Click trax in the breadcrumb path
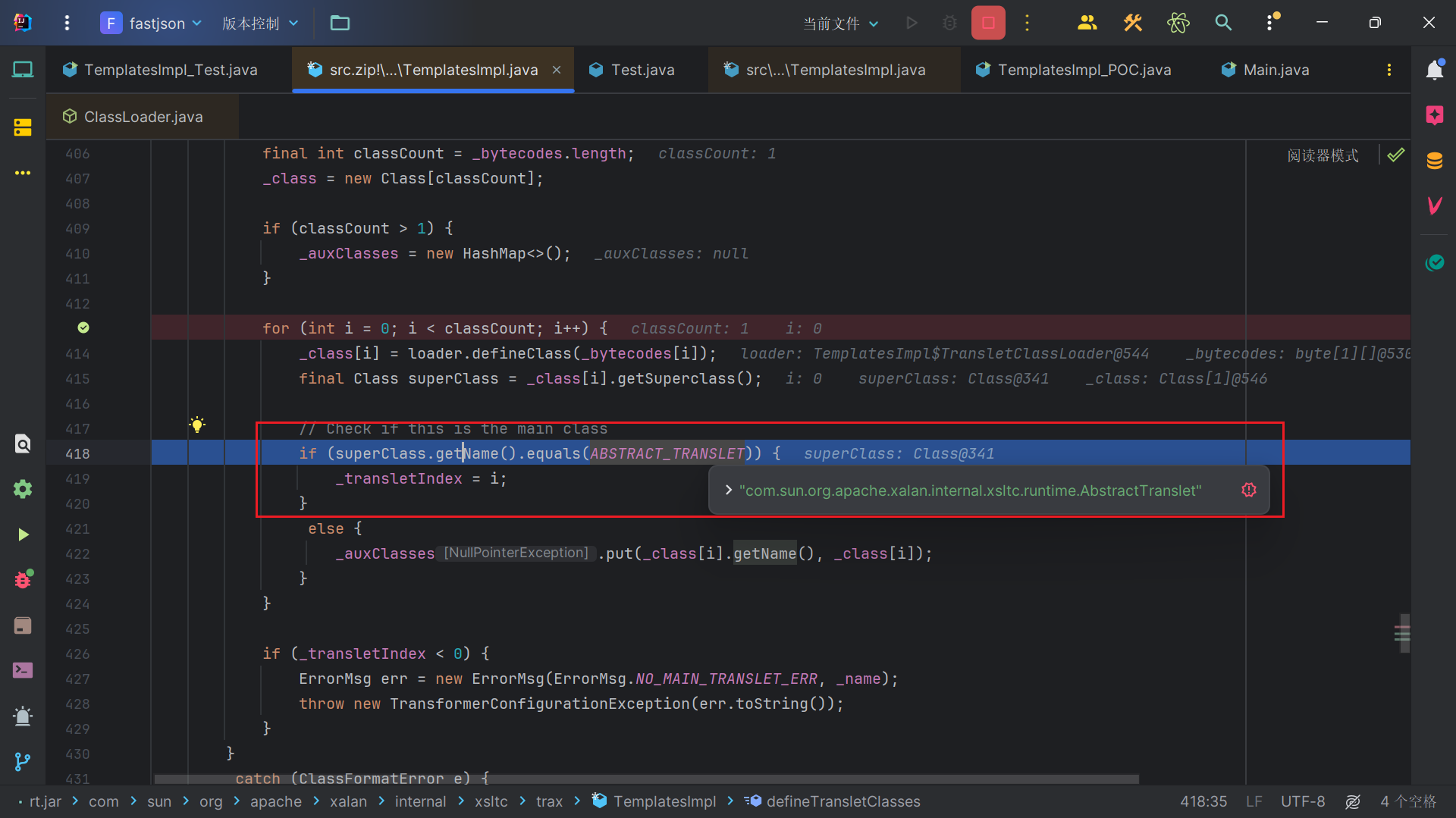The height and width of the screenshot is (818, 1456). pyautogui.click(x=549, y=802)
